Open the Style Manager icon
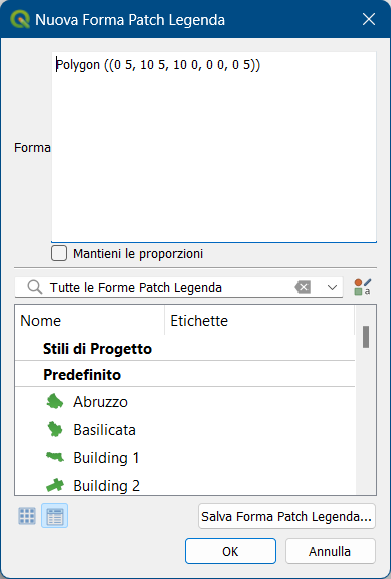Image resolution: width=391 pixels, height=579 pixels. coord(362,287)
